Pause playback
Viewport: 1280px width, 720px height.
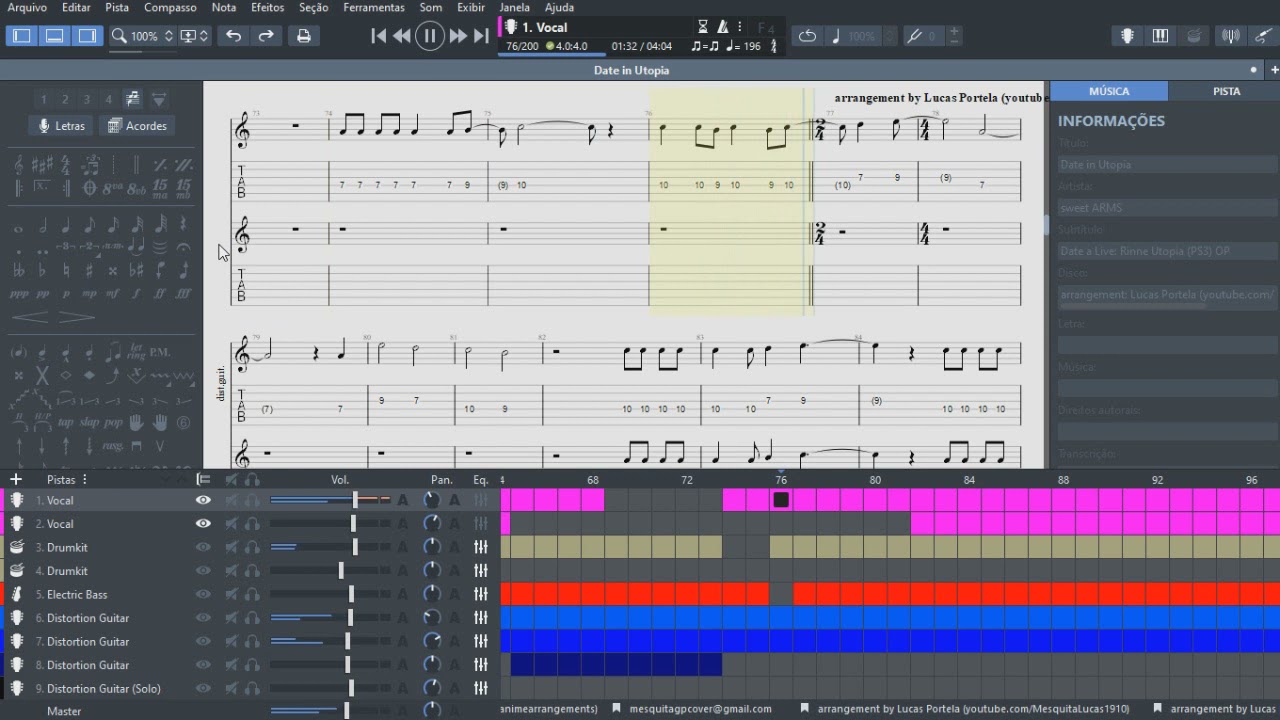(430, 36)
